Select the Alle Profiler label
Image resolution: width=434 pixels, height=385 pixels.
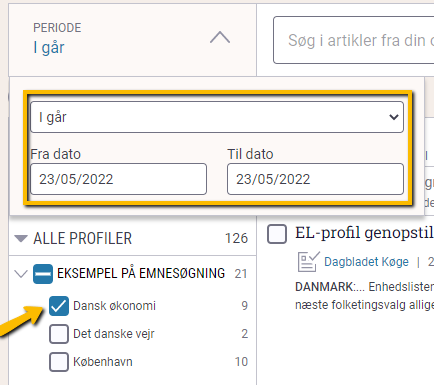(82, 238)
